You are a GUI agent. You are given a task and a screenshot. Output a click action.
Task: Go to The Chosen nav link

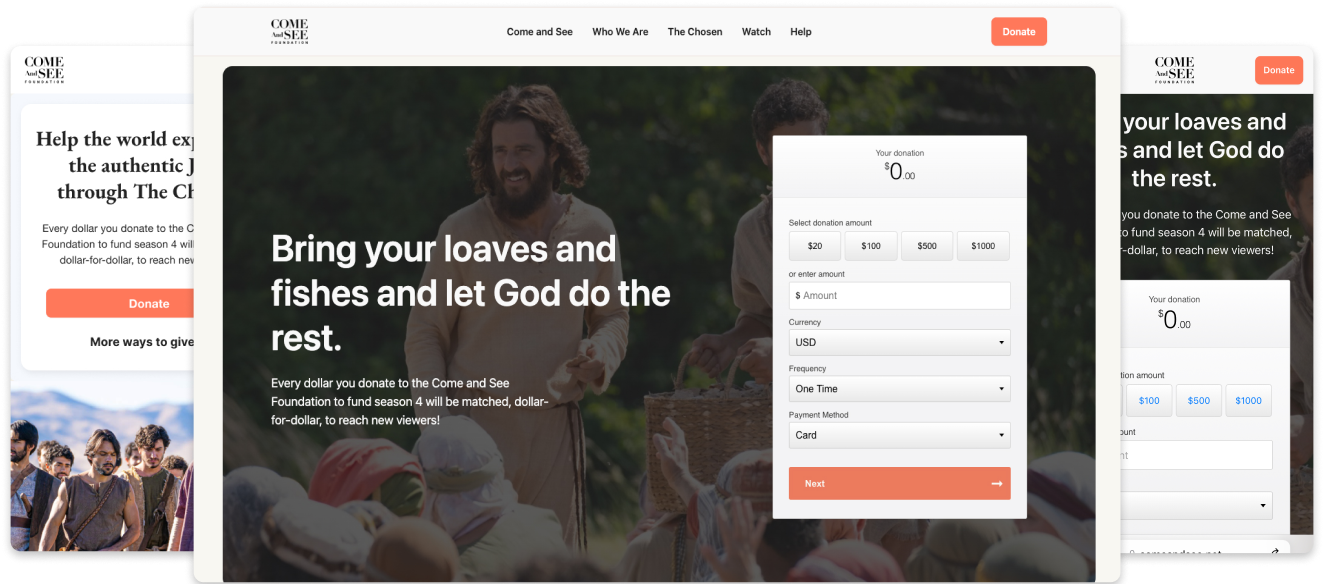point(695,32)
